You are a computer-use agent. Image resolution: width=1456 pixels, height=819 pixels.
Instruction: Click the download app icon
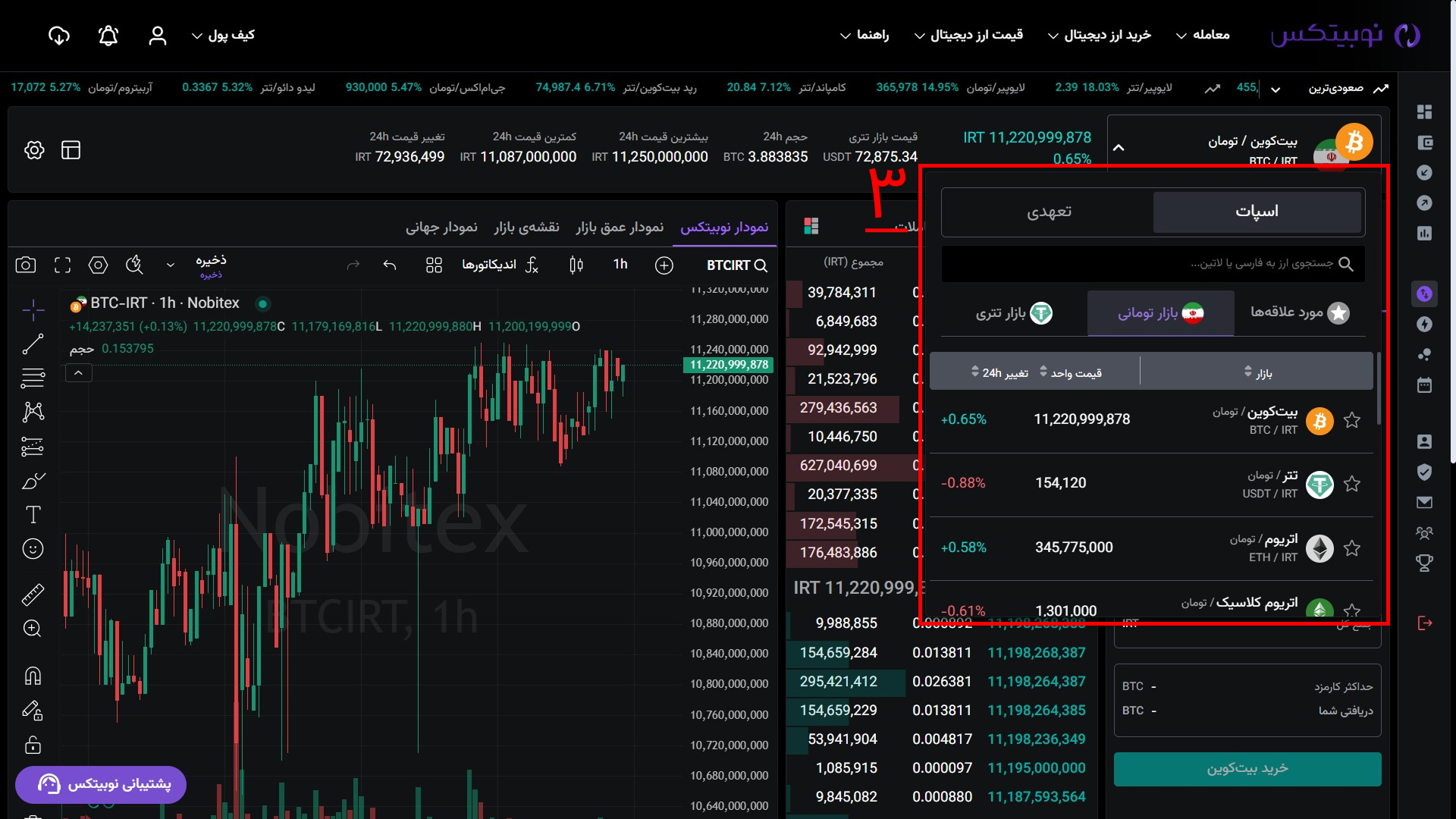click(x=58, y=36)
